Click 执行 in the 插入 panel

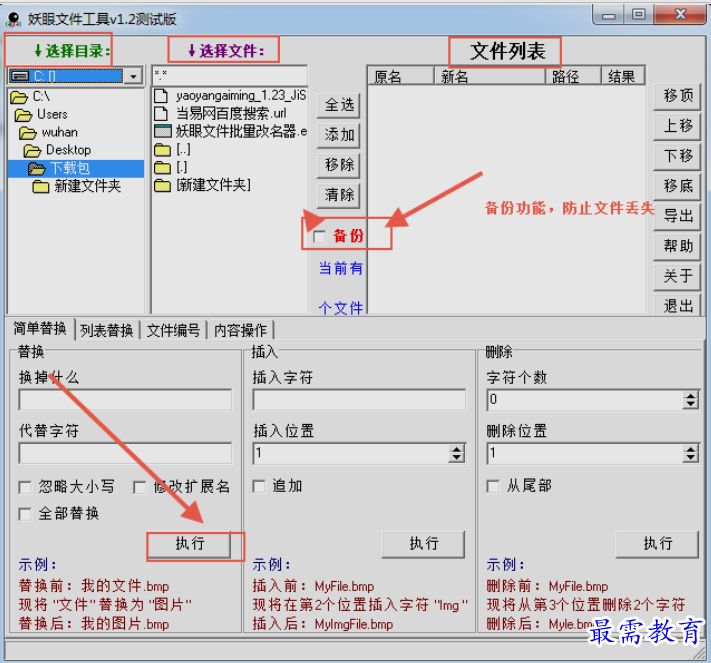click(424, 544)
